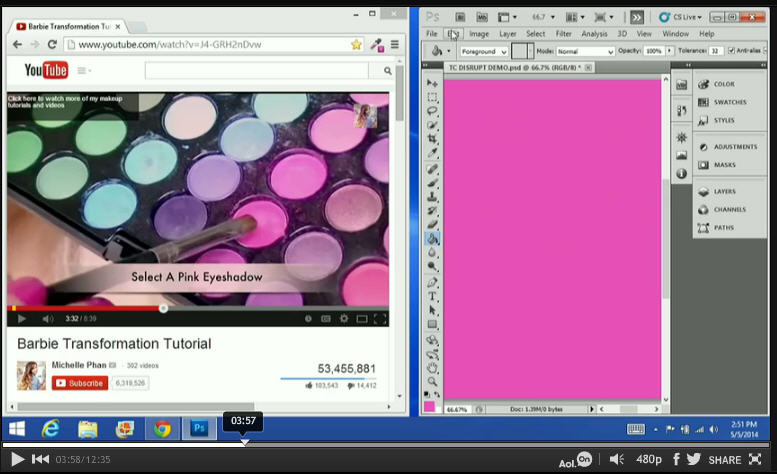Change the 480p quality setting
The image size is (777, 474).
(649, 460)
